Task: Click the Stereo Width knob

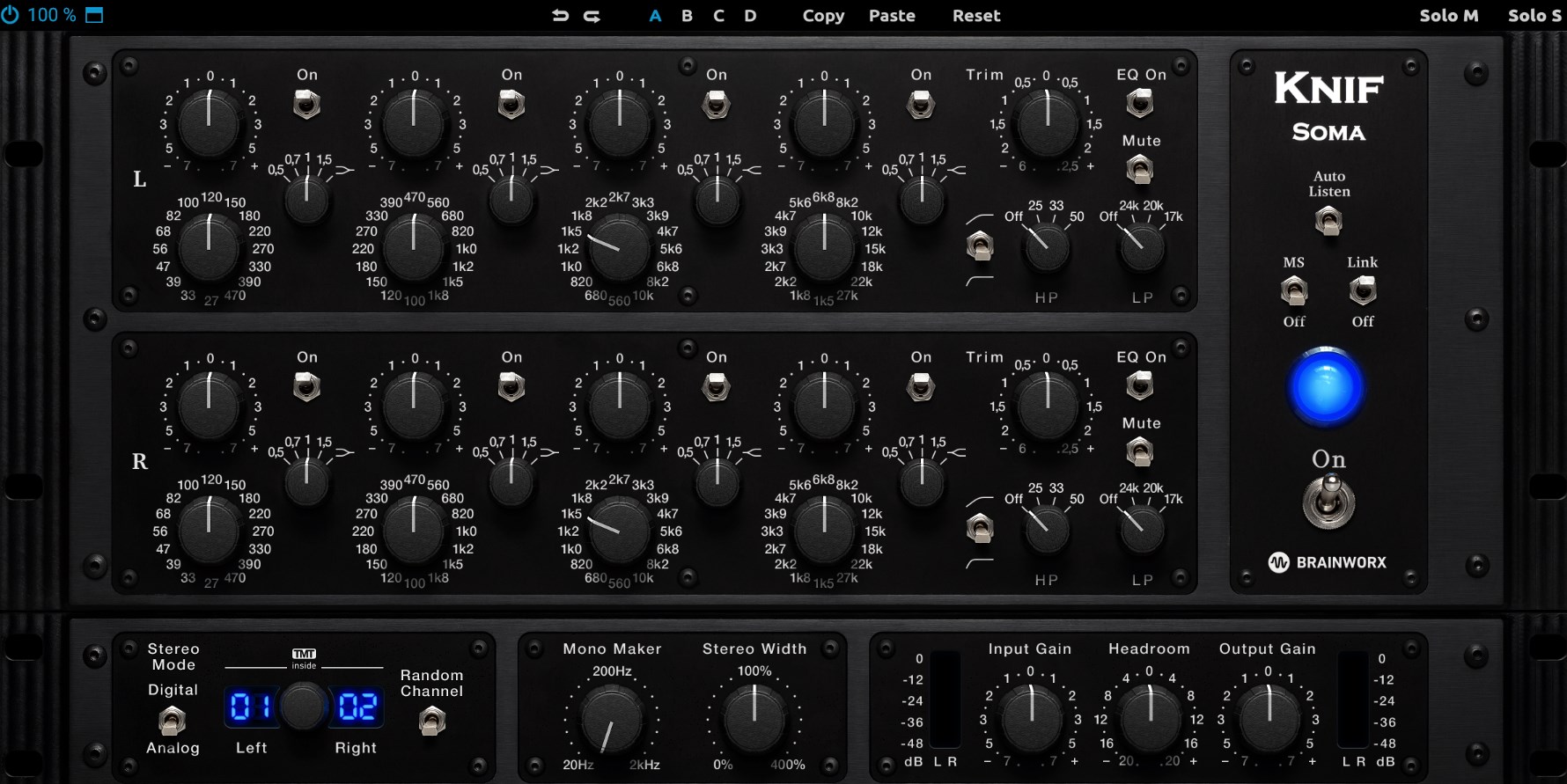Action: click(x=754, y=718)
